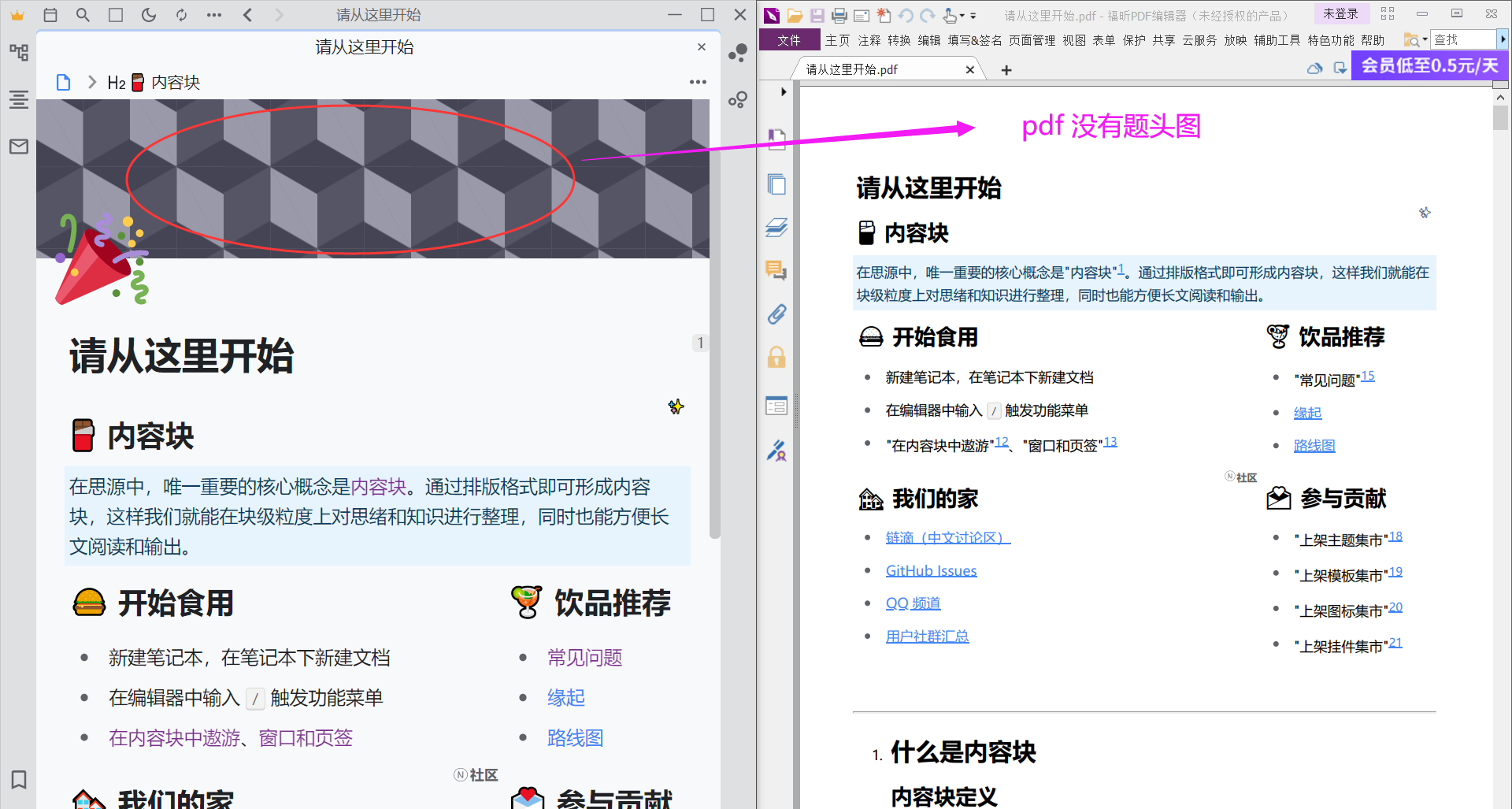This screenshot has height=809, width=1512.
Task: Open the search options dropdown beside find box
Action: coord(1425,39)
